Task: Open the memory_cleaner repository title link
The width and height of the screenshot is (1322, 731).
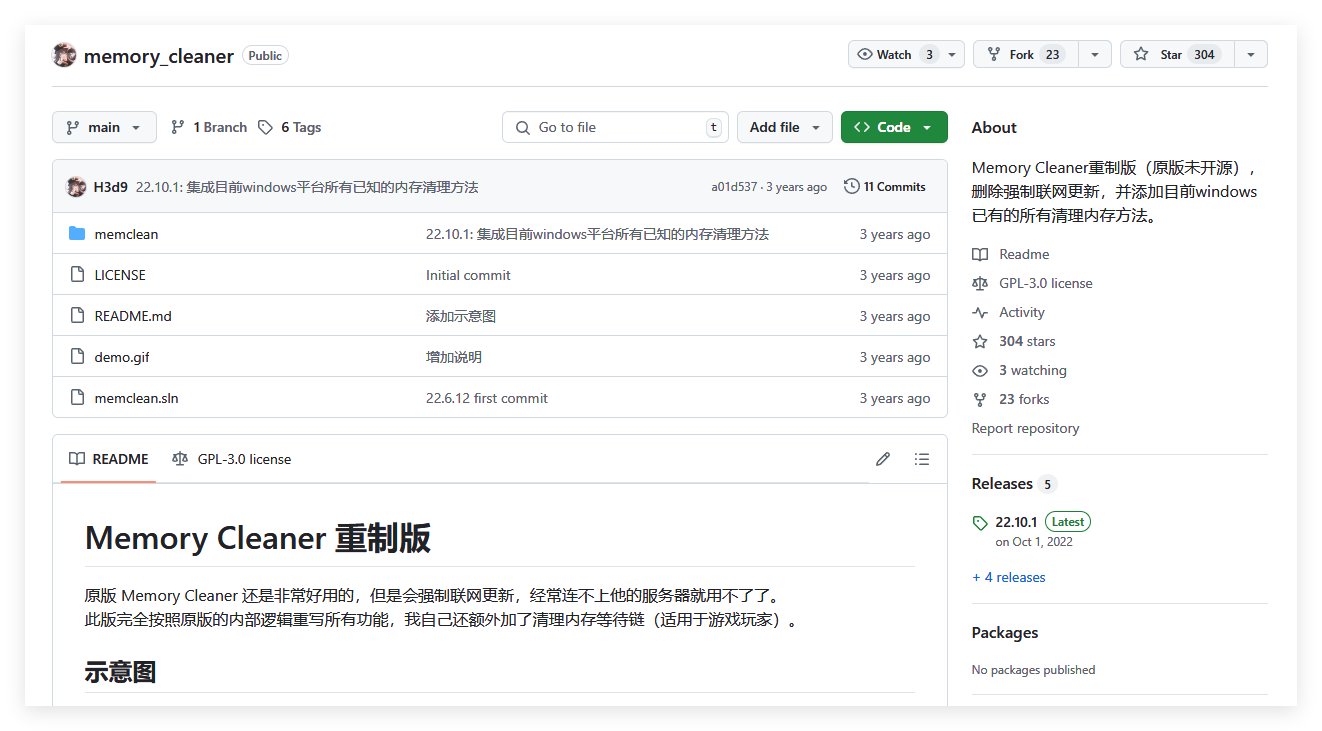Action: pos(159,56)
